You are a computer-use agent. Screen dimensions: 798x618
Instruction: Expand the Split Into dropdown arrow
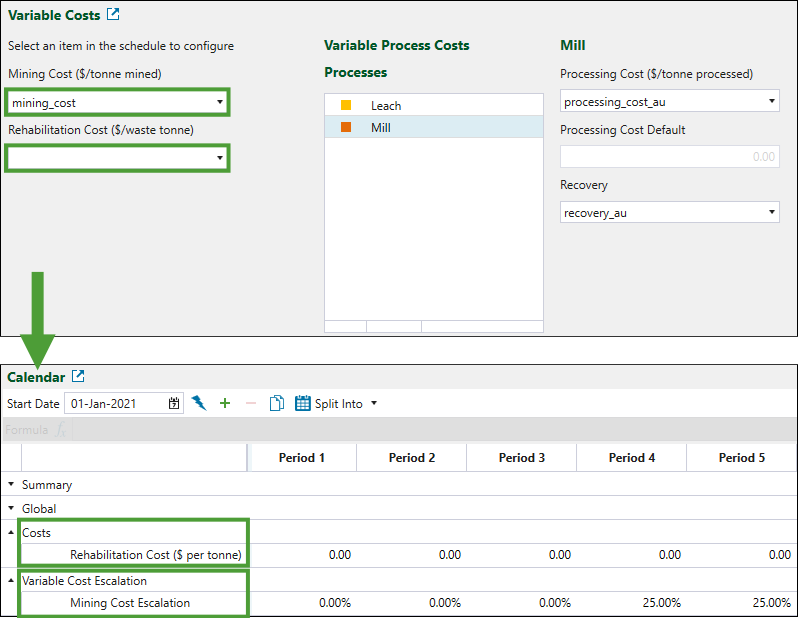coord(374,404)
